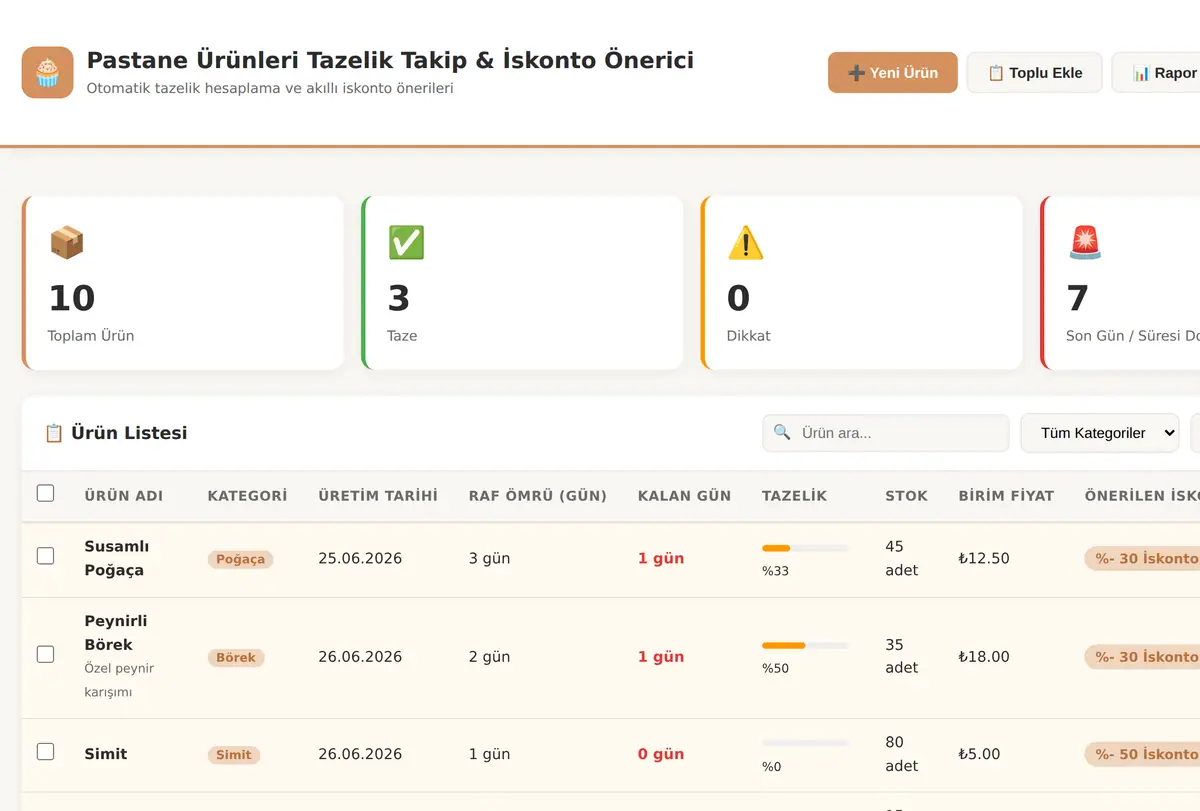The height and width of the screenshot is (811, 1200).
Task: Open the Tüm Kategoriler dropdown
Action: [x=1099, y=433]
